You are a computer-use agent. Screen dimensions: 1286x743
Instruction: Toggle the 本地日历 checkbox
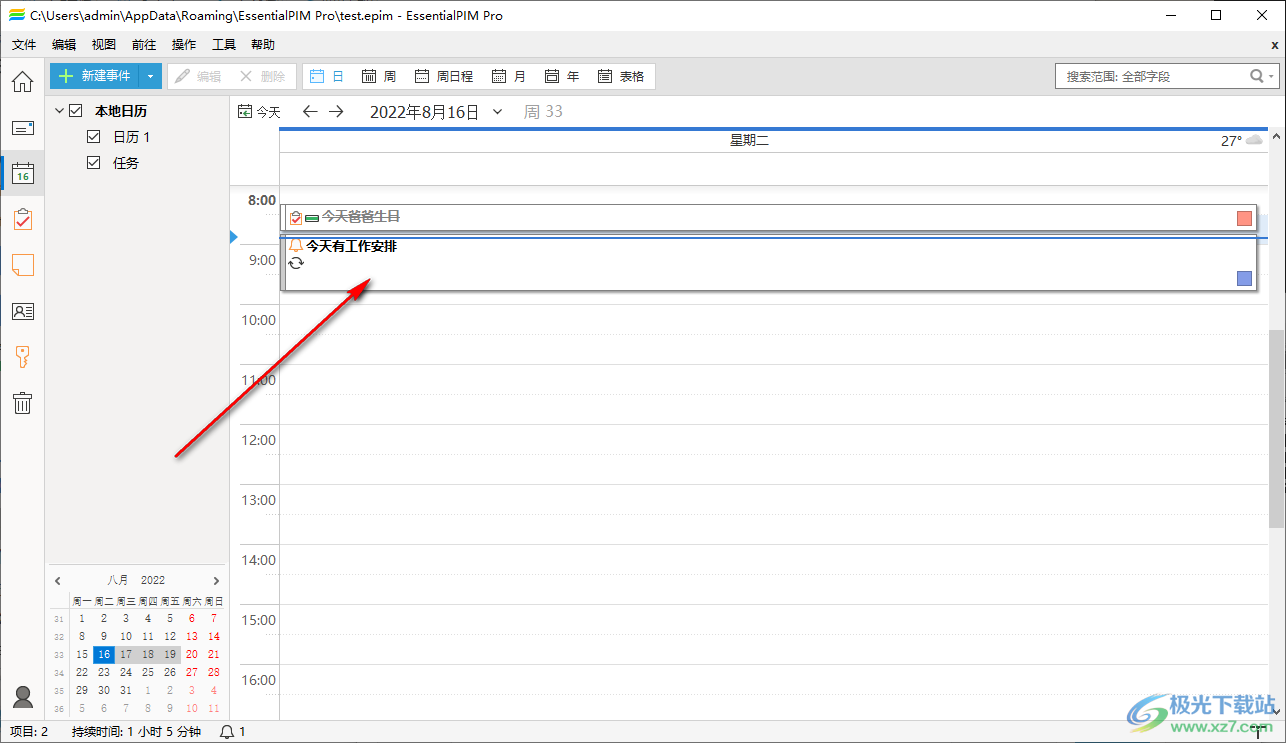pos(75,111)
